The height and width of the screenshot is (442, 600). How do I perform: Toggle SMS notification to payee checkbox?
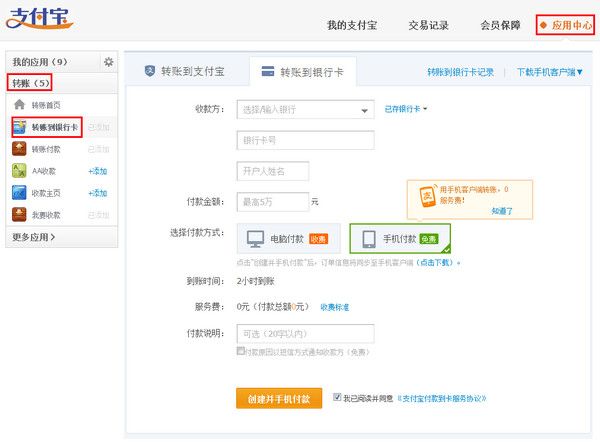tap(240, 352)
